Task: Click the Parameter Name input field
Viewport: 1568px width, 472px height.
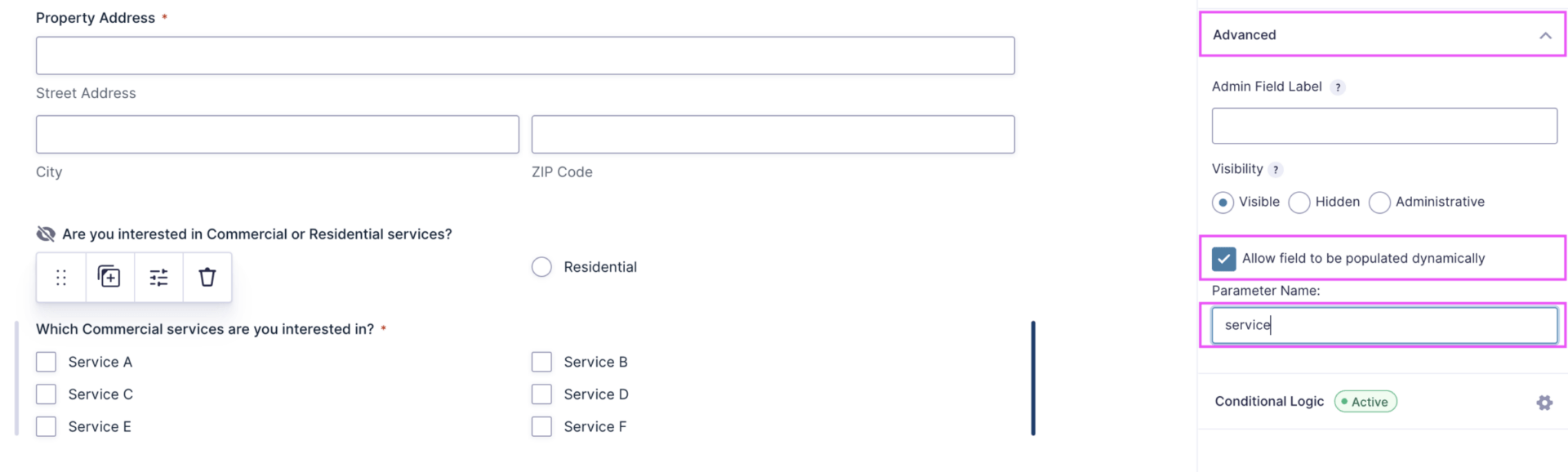Action: pyautogui.click(x=1383, y=325)
